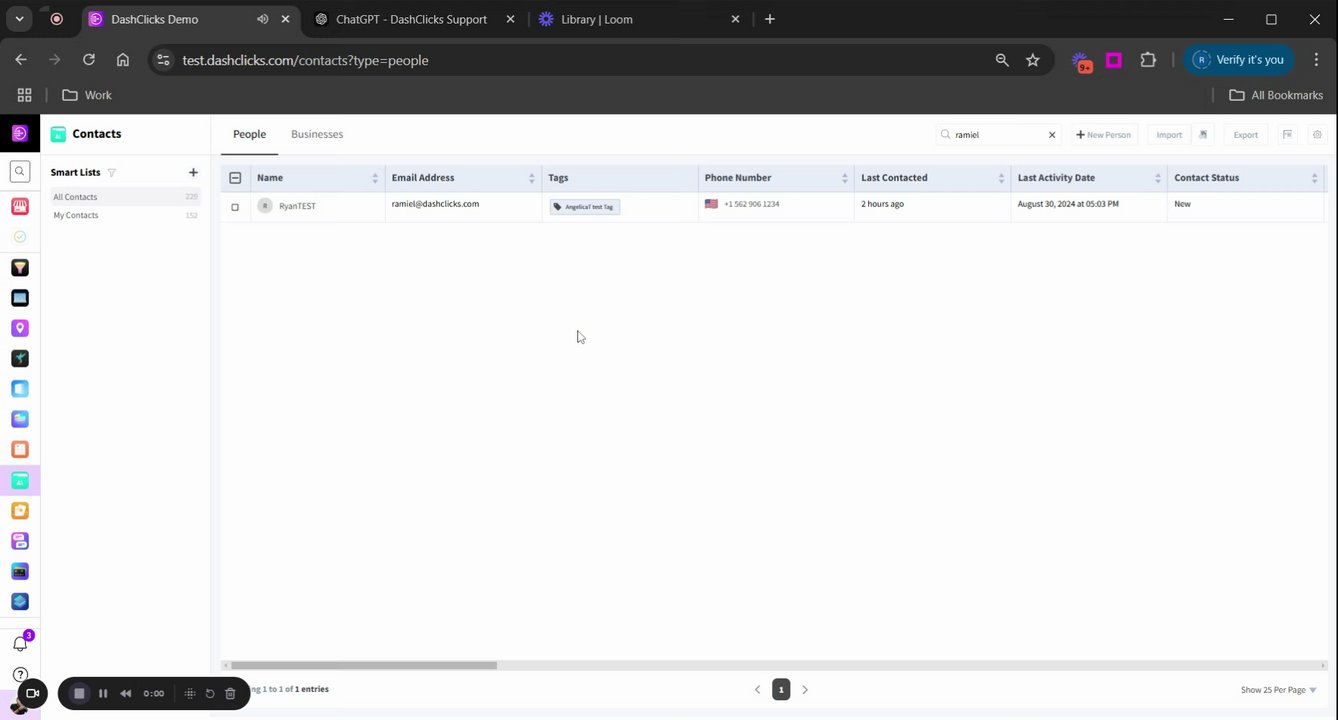
Task: Open the RyanTEST contact name
Action: pyautogui.click(x=297, y=206)
